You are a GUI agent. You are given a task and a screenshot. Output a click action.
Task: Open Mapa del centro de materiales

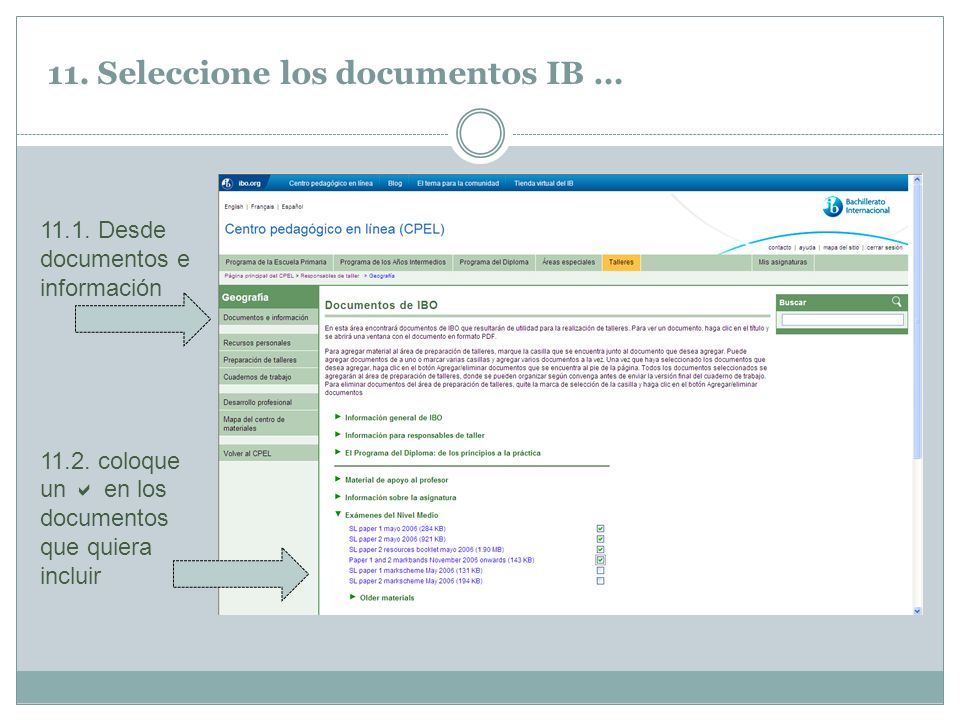pyautogui.click(x=269, y=424)
